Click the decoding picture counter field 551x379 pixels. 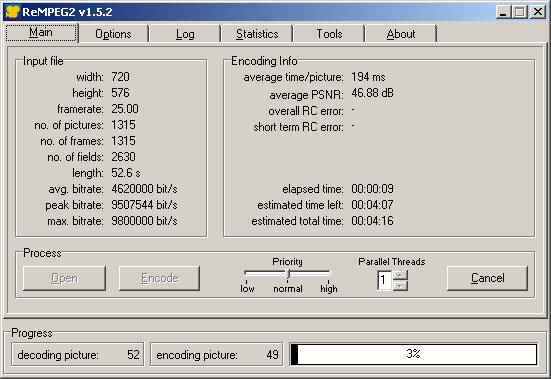78,354
